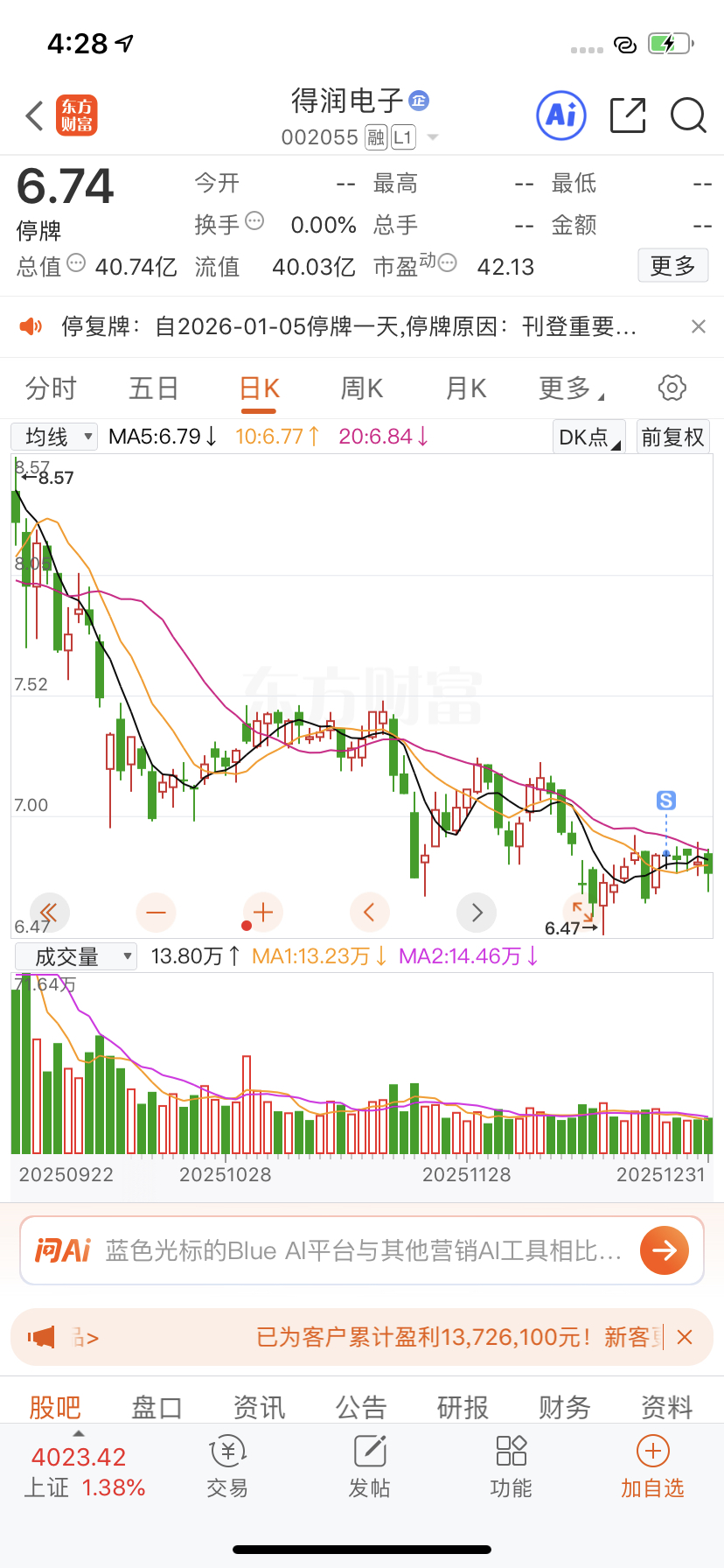Expand the 更多 chart period menu
This screenshot has height=1568, width=724.
click(x=570, y=388)
